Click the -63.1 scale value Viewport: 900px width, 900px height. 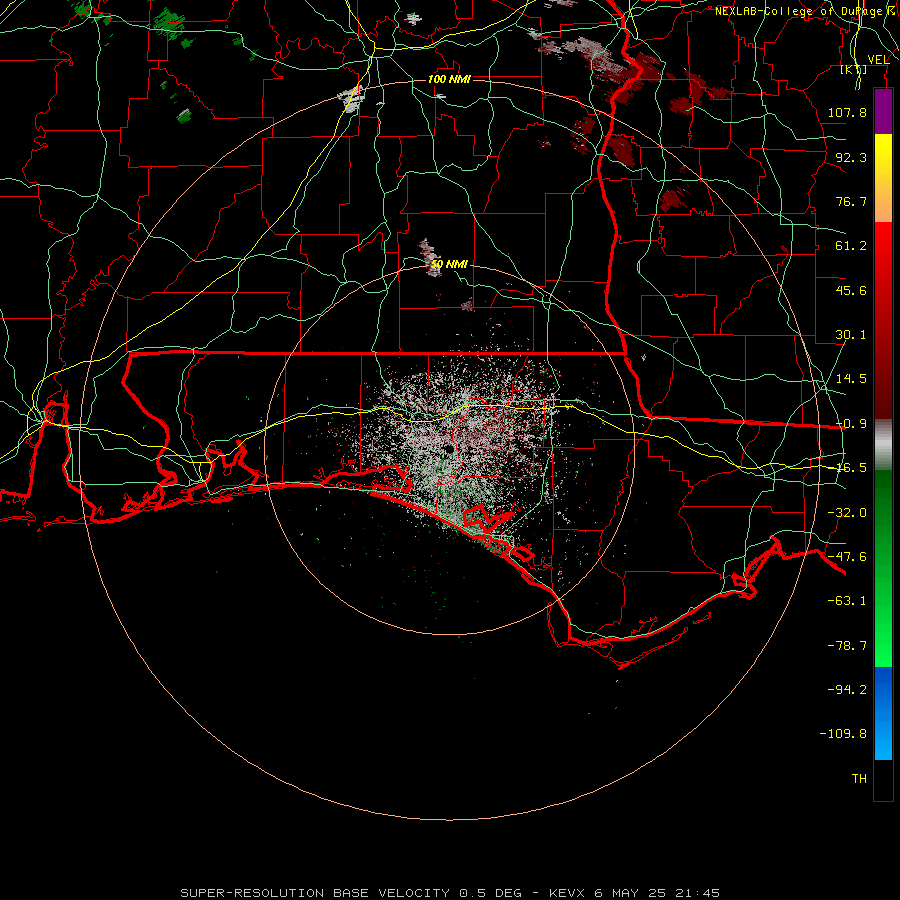tap(847, 601)
